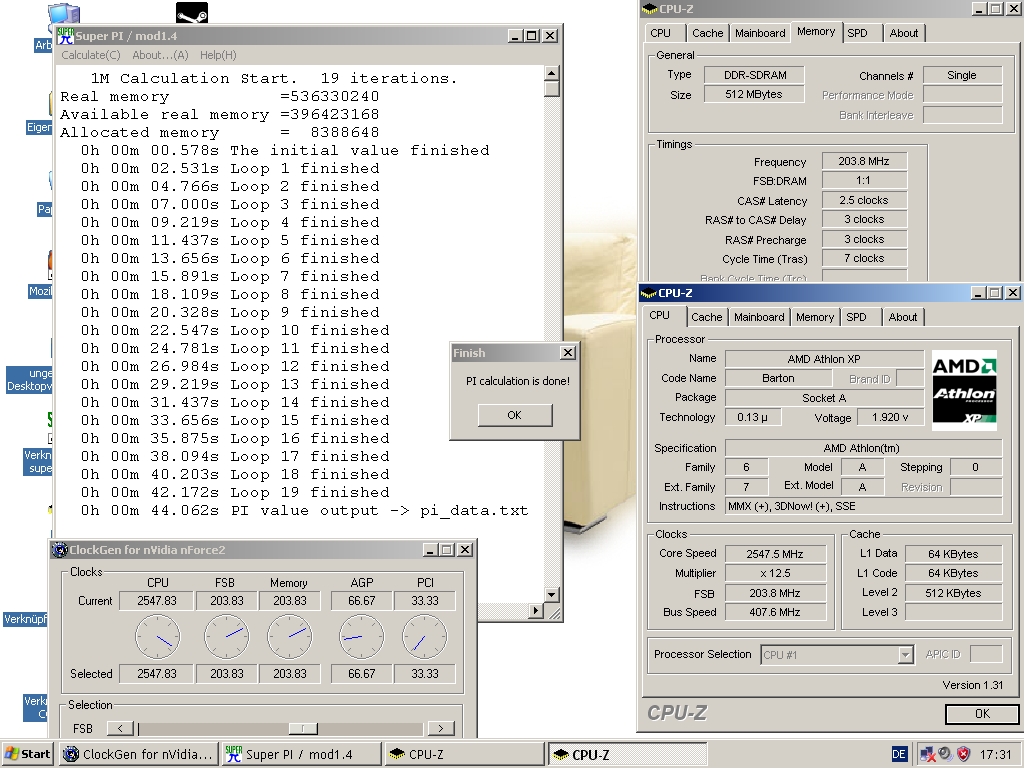The image size is (1024, 768).
Task: Click Super PI horizontal scroll right arrow
Action: point(536,611)
